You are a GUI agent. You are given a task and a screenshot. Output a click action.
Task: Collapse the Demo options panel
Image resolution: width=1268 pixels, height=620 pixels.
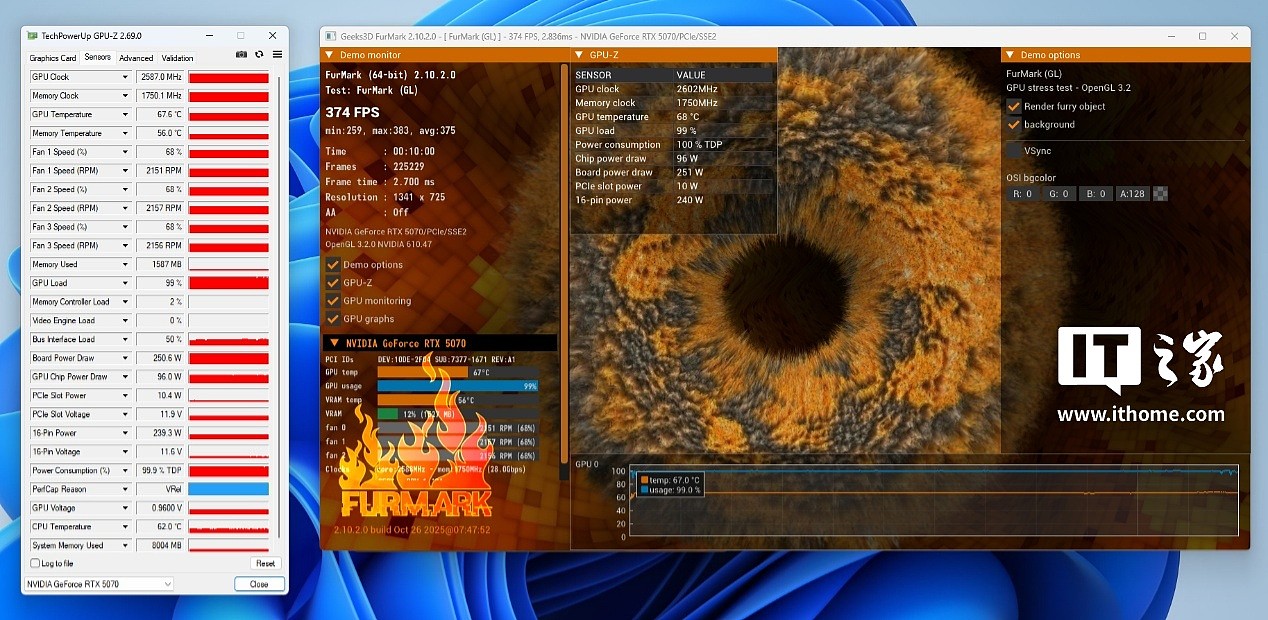pyautogui.click(x=1010, y=55)
